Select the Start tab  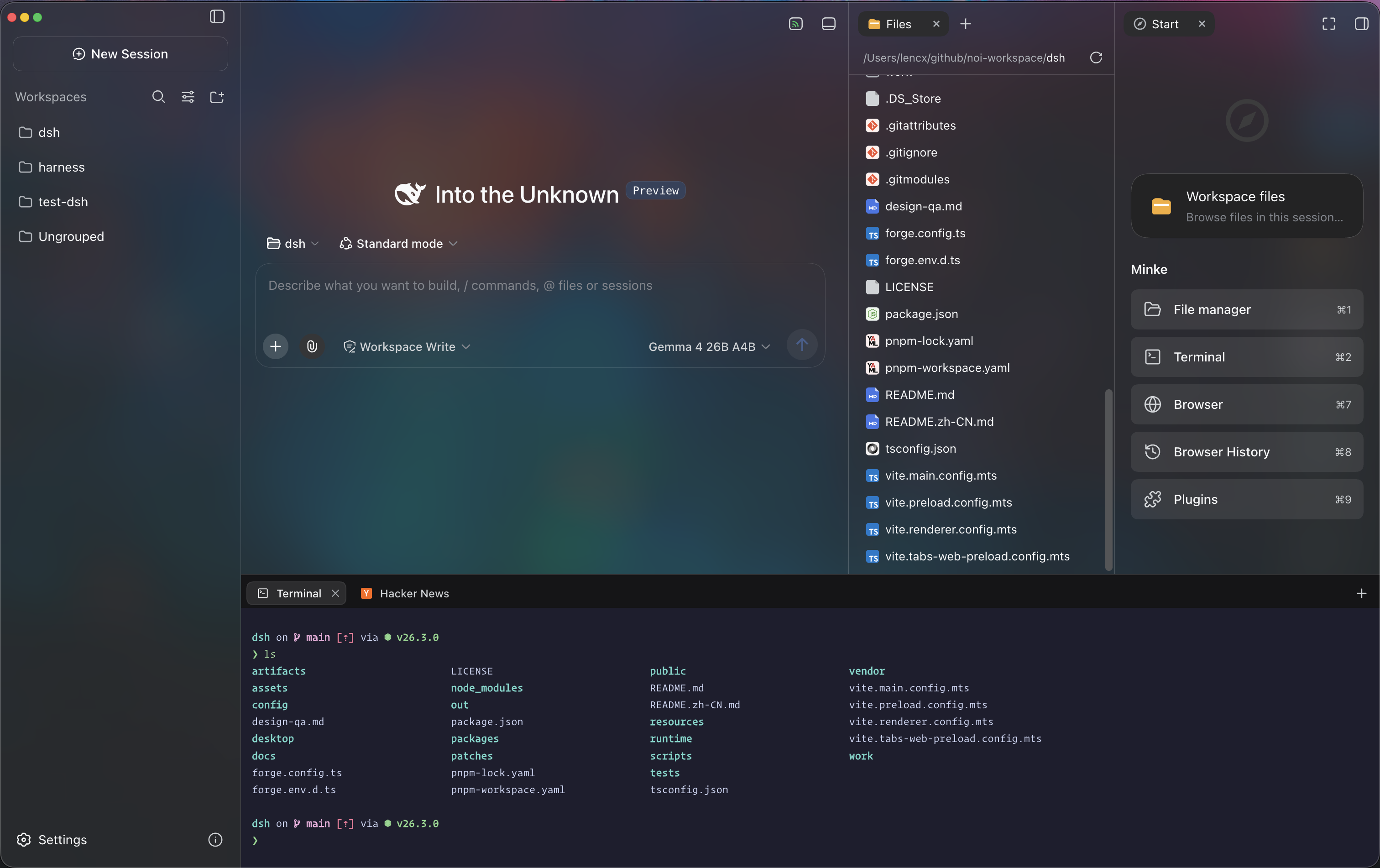point(1169,23)
